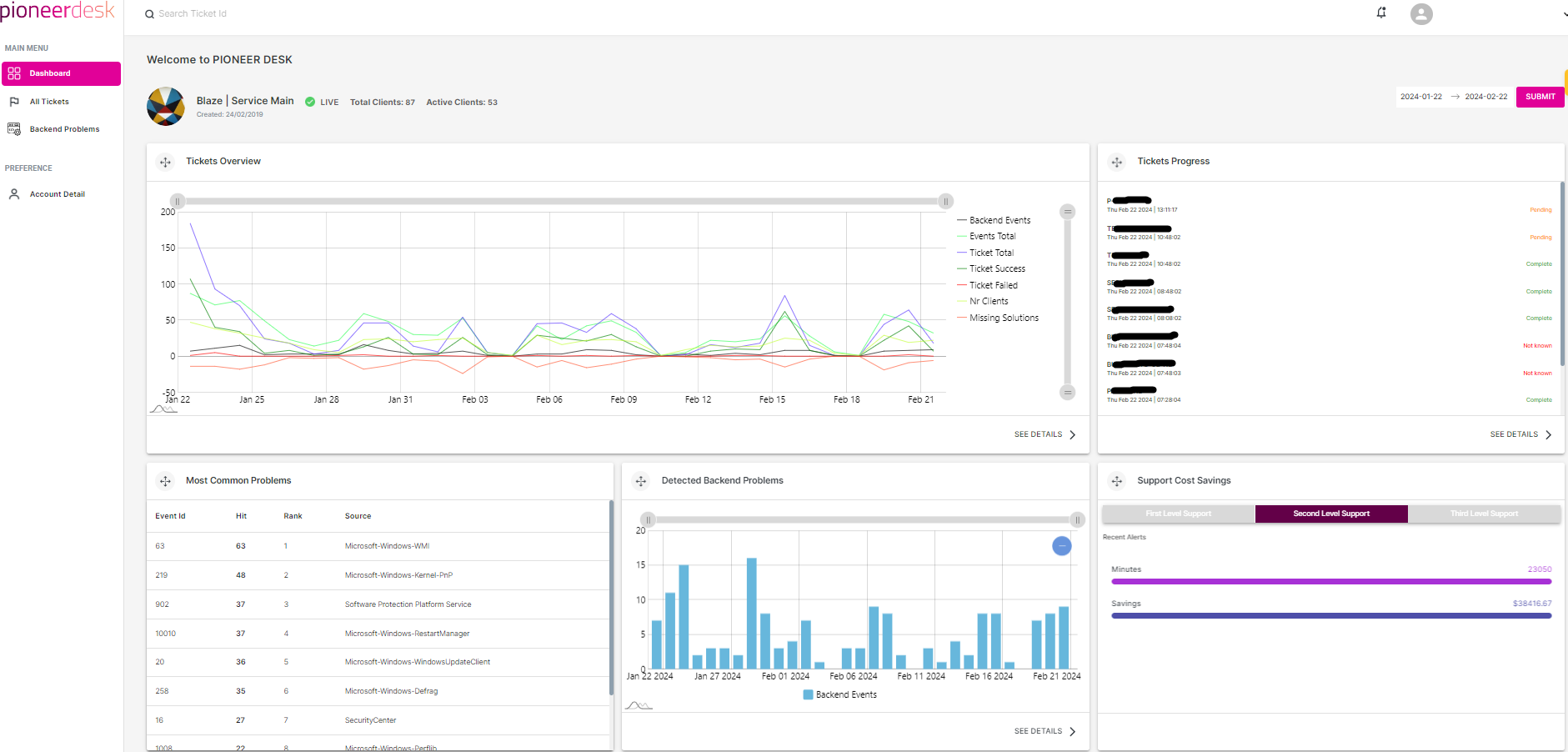Click the Rank column header
1568x752 pixels.
293,516
